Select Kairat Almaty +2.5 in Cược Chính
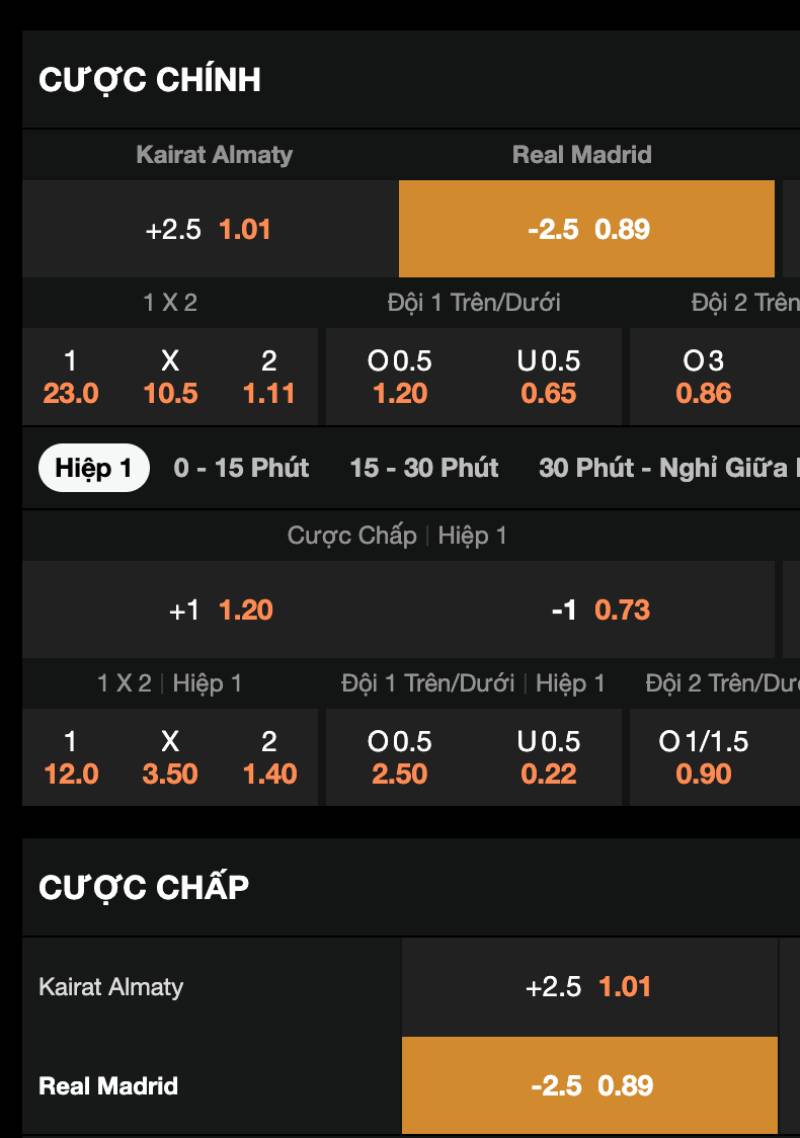 tap(209, 229)
